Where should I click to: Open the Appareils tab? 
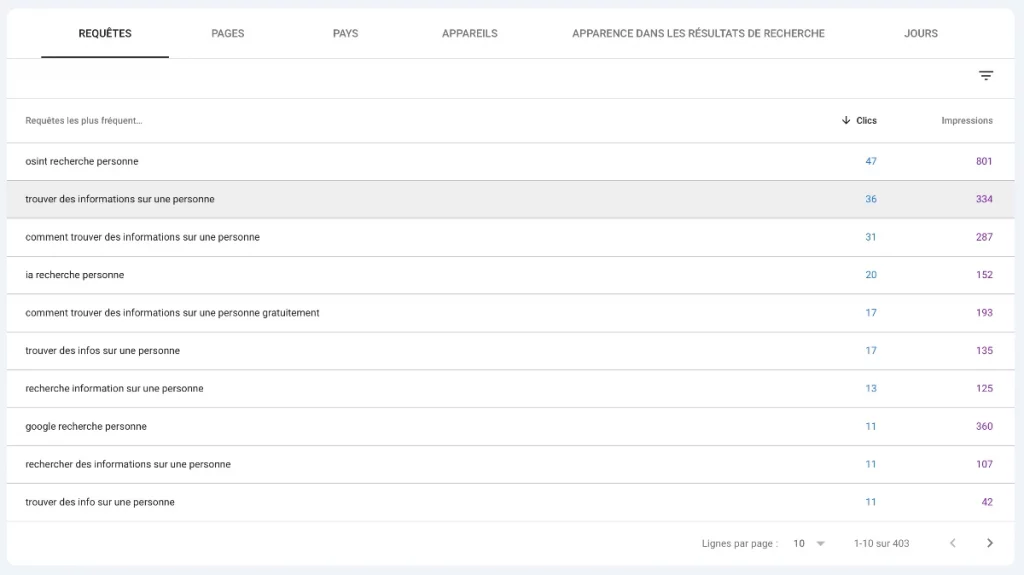pos(469,34)
